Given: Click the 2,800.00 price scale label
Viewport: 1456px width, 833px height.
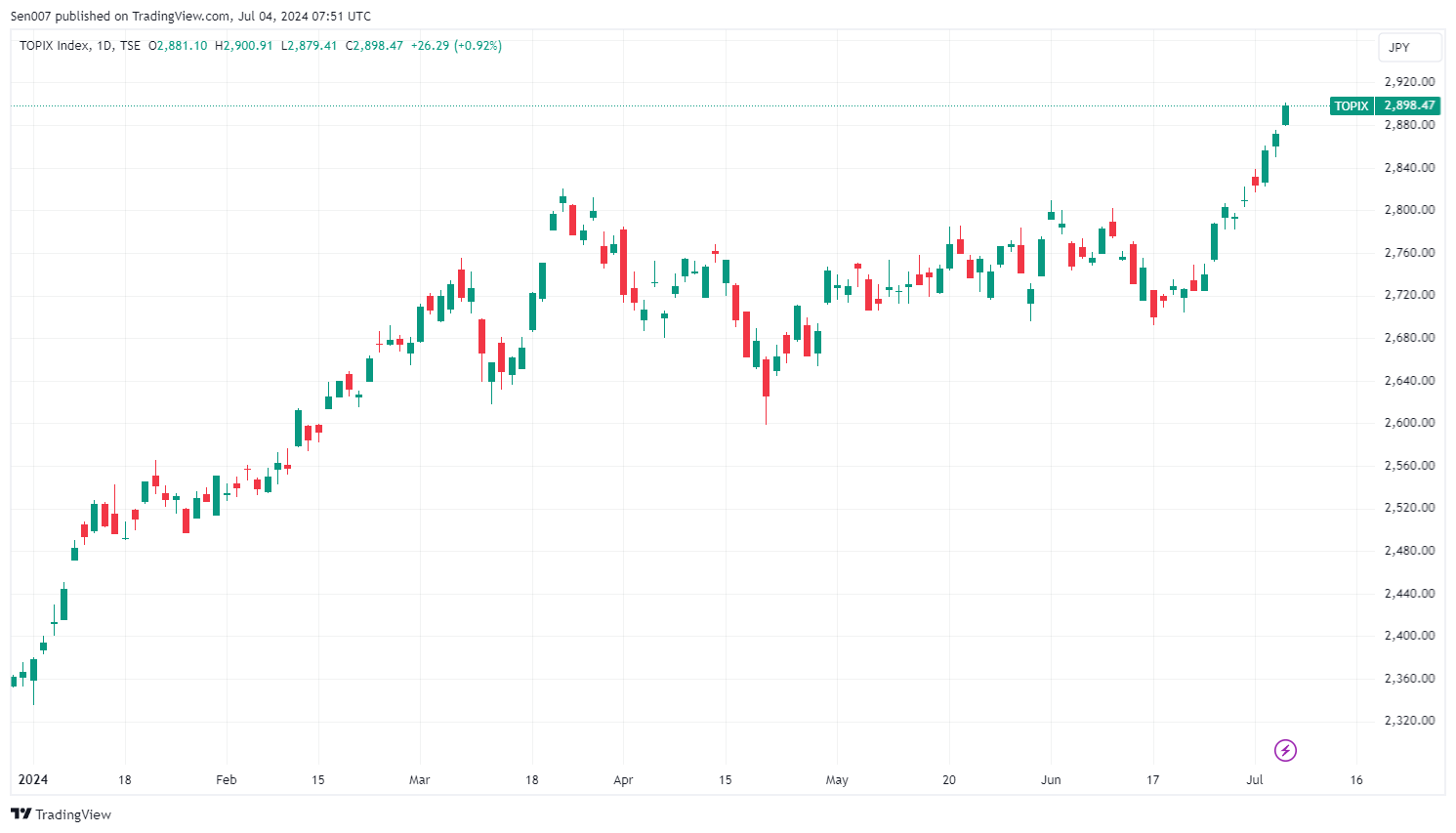Looking at the screenshot, I should pos(1409,210).
